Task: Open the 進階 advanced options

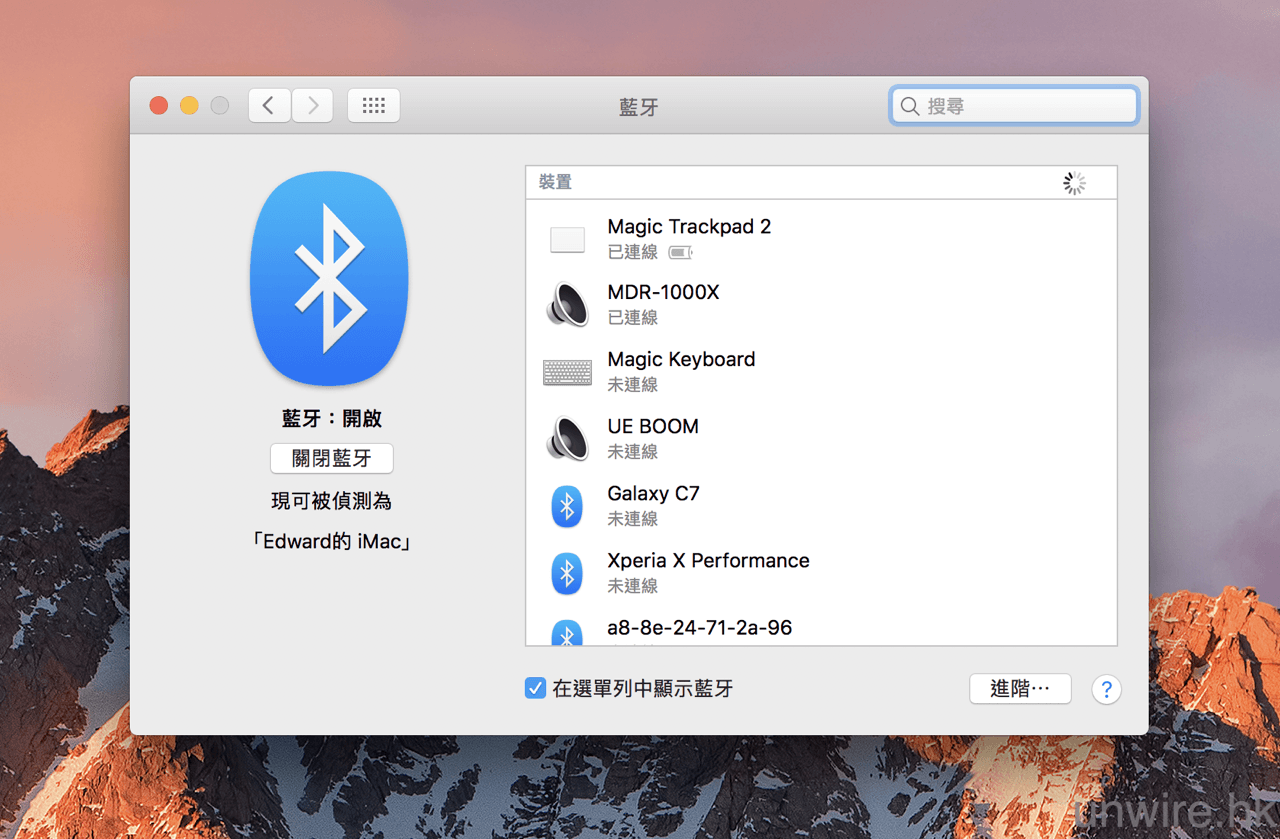Action: (1020, 688)
